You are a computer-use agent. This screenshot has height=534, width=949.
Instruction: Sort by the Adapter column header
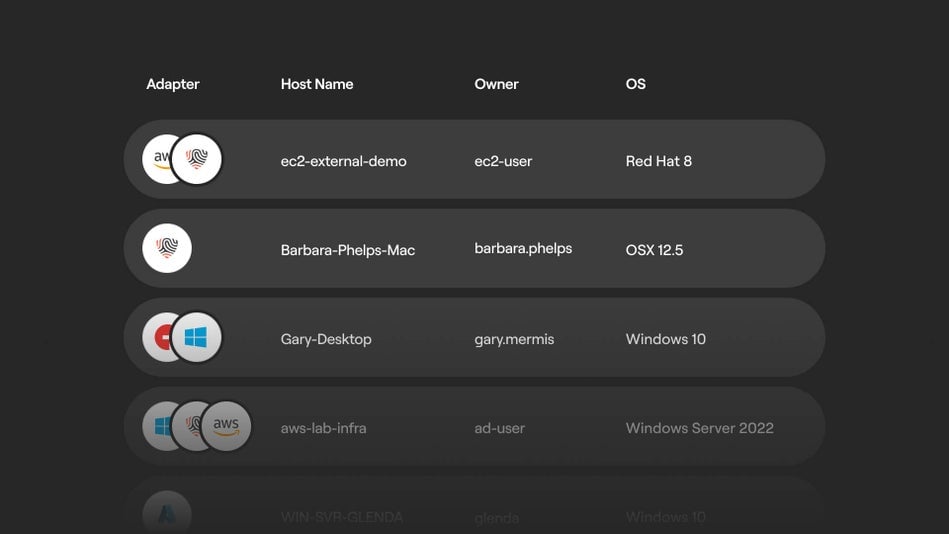coord(173,84)
